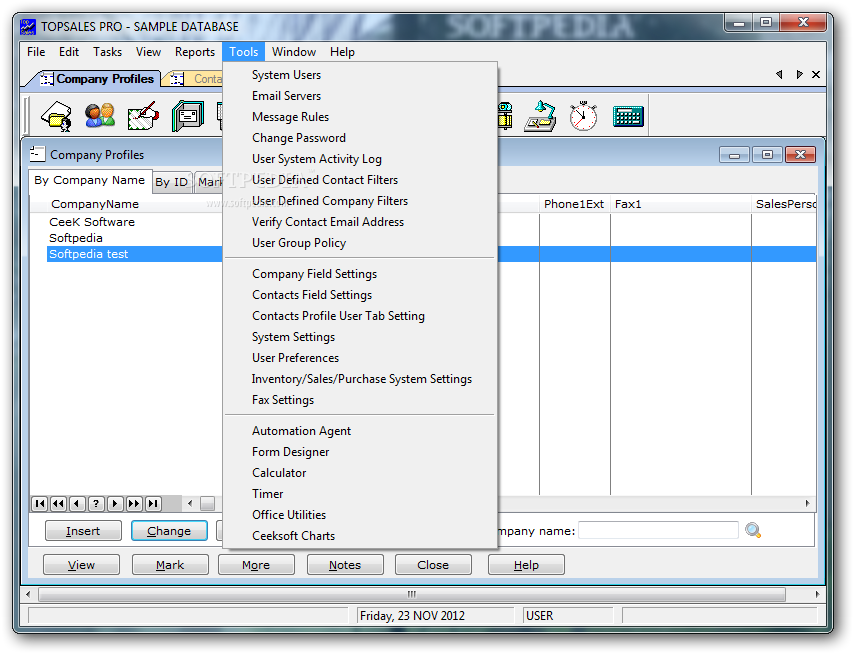Click TopSales Pro title bar app icon

pyautogui.click(x=28, y=27)
